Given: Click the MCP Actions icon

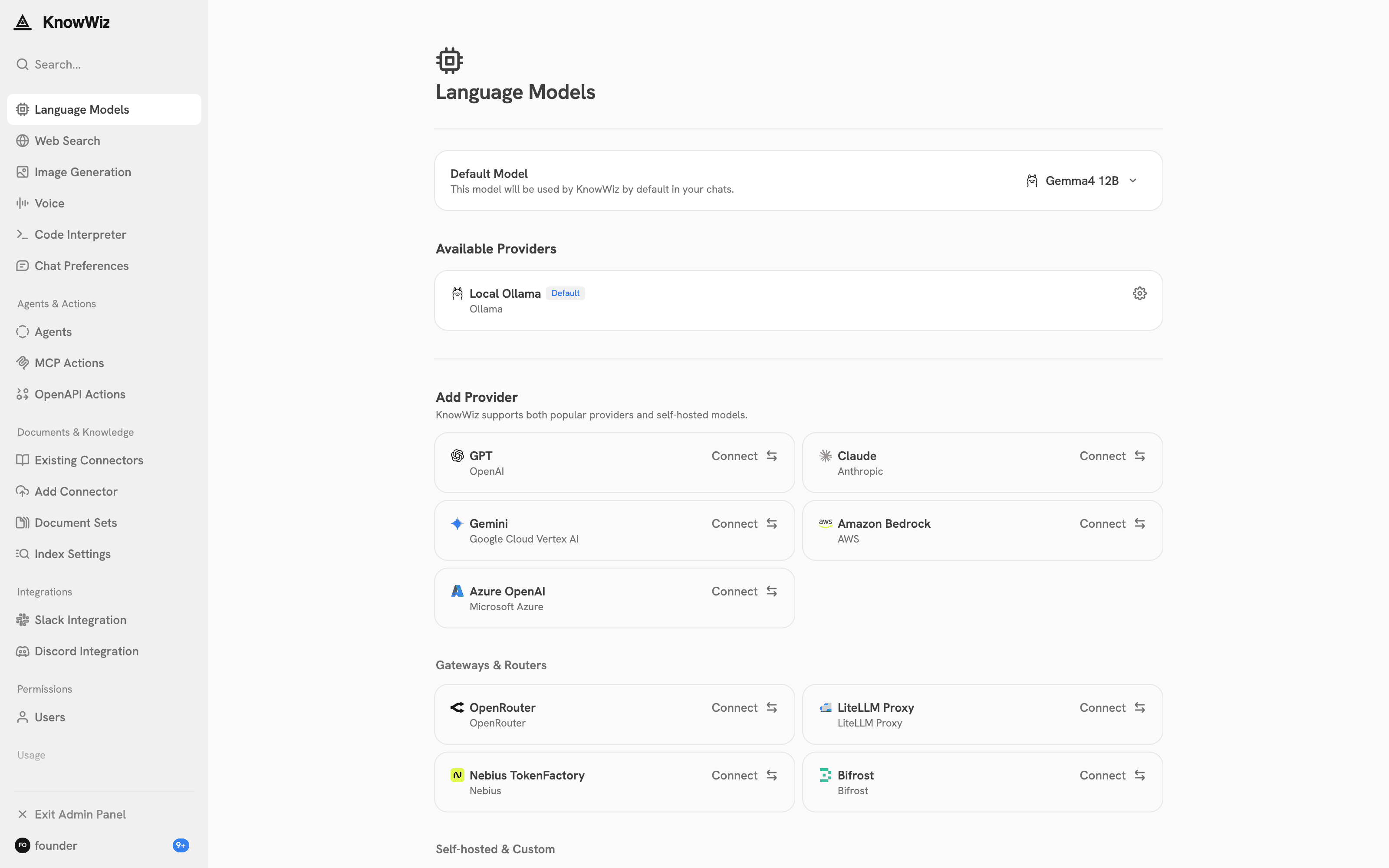Looking at the screenshot, I should [23, 363].
